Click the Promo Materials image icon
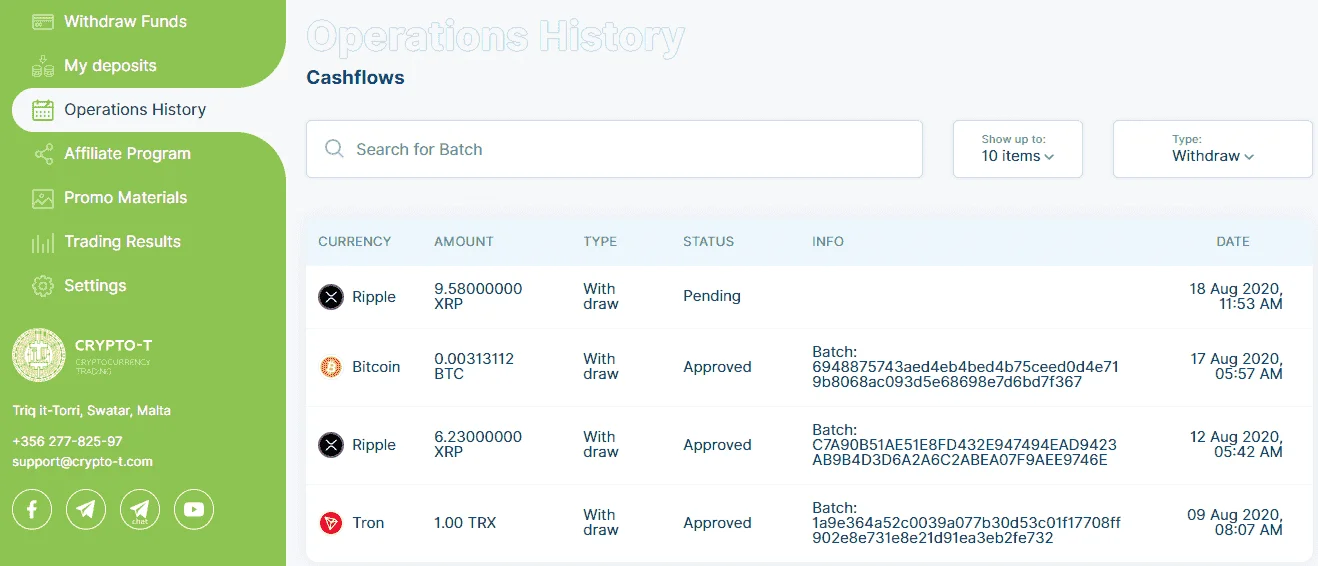The width and height of the screenshot is (1318, 566). pos(42,198)
